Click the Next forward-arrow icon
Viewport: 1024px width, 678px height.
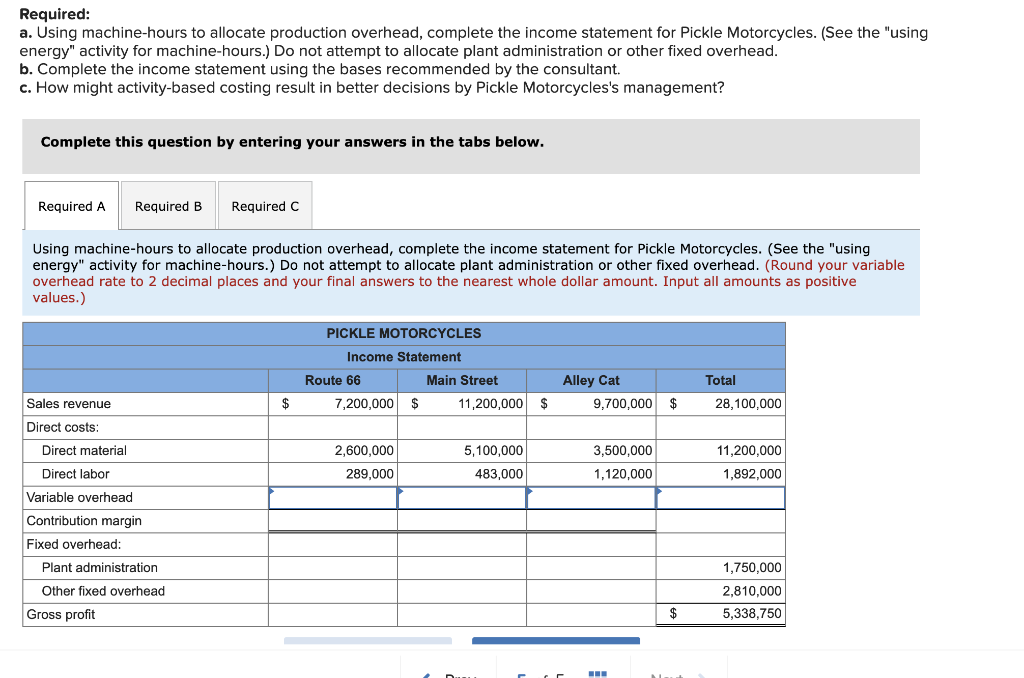[x=700, y=676]
